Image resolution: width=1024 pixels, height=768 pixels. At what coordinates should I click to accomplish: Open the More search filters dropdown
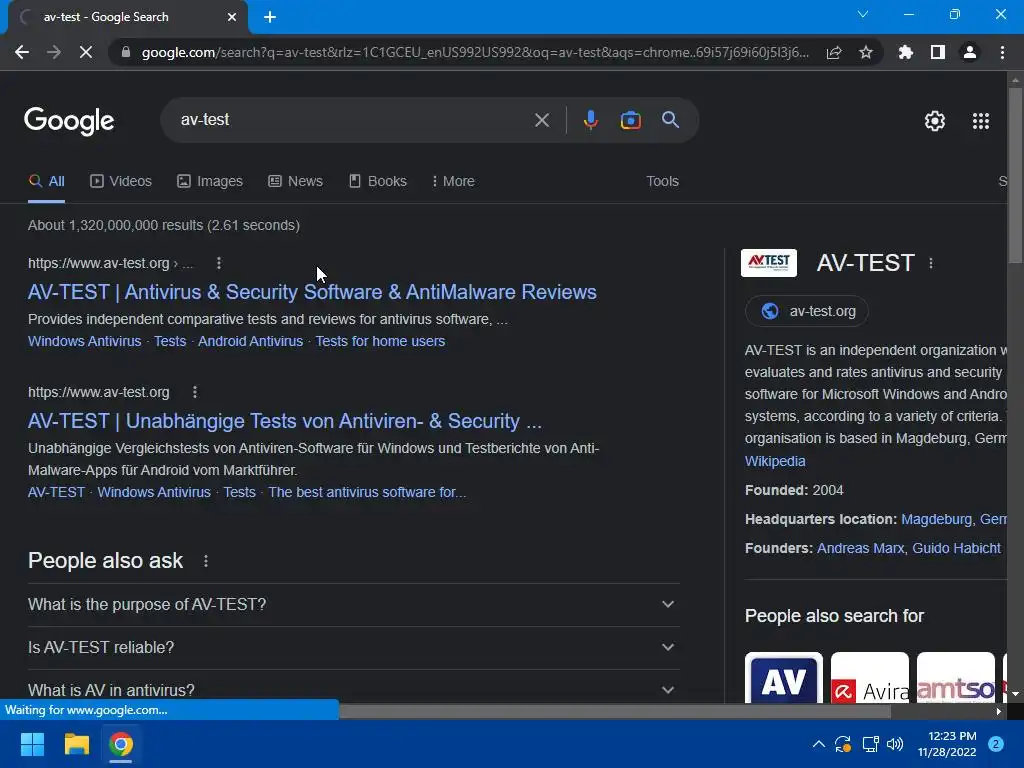tap(453, 181)
